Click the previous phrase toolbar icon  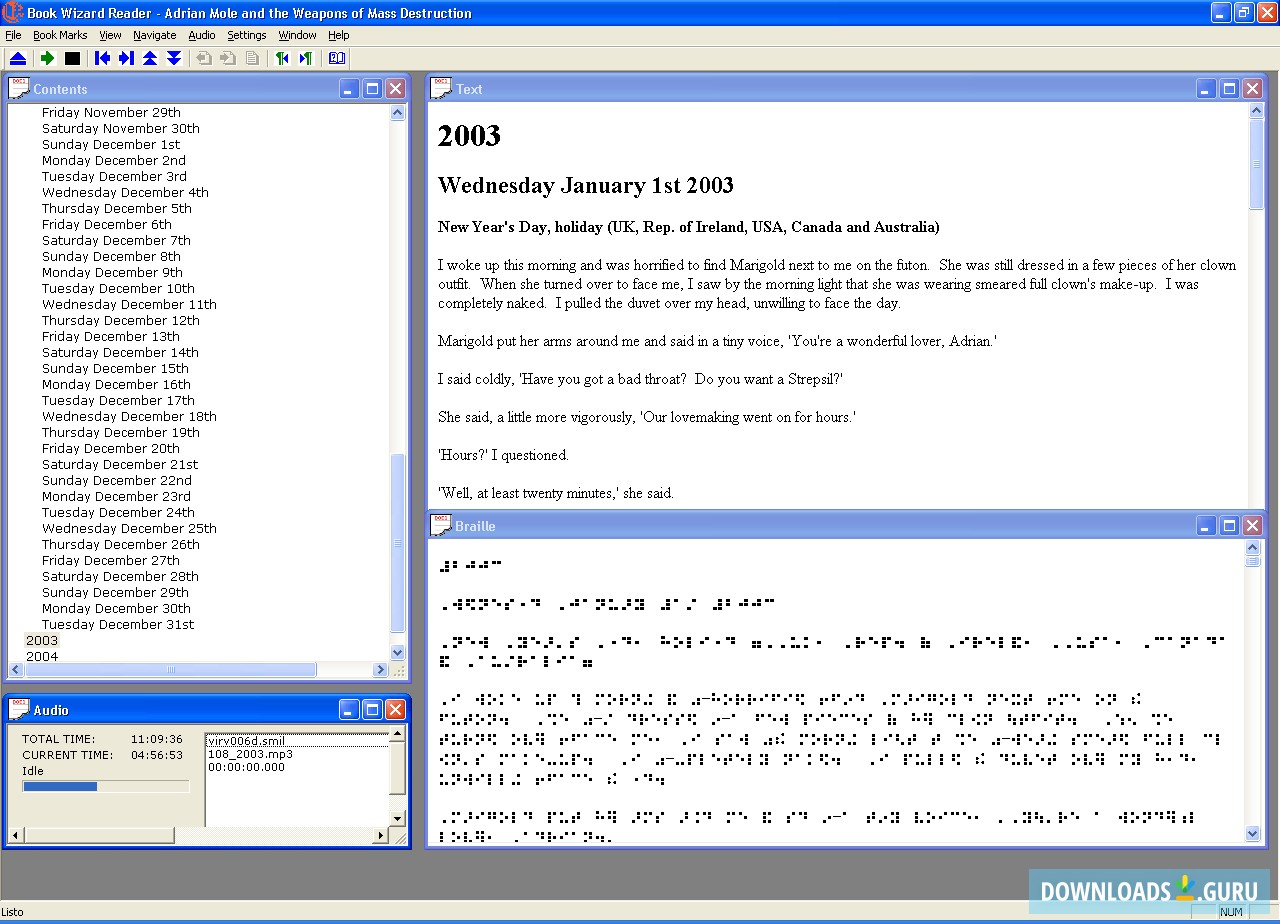tap(281, 58)
